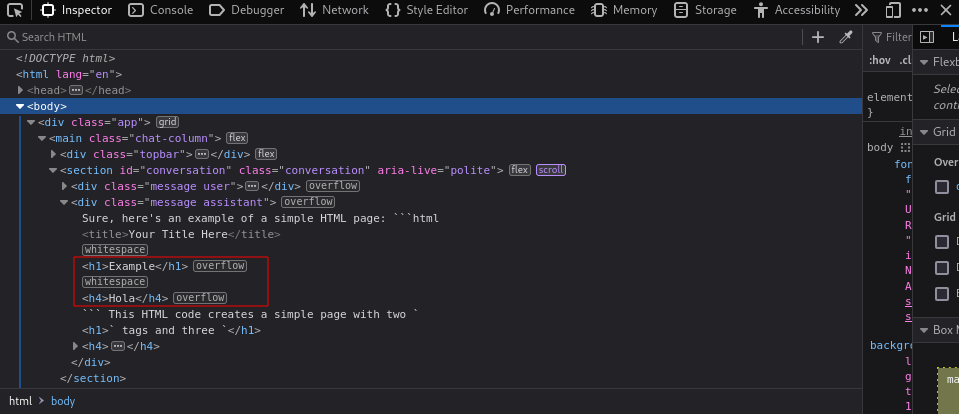Click the grid badge next to app div

pos(168,122)
